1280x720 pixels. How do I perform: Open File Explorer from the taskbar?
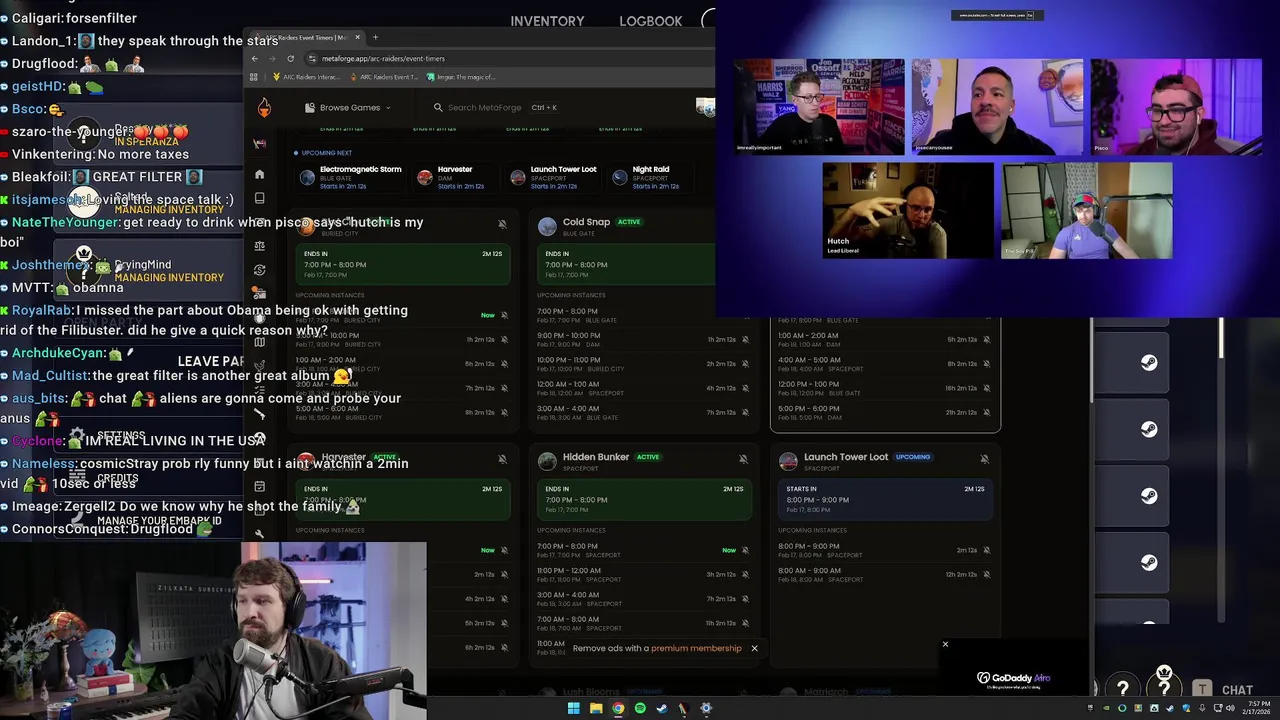coord(596,708)
